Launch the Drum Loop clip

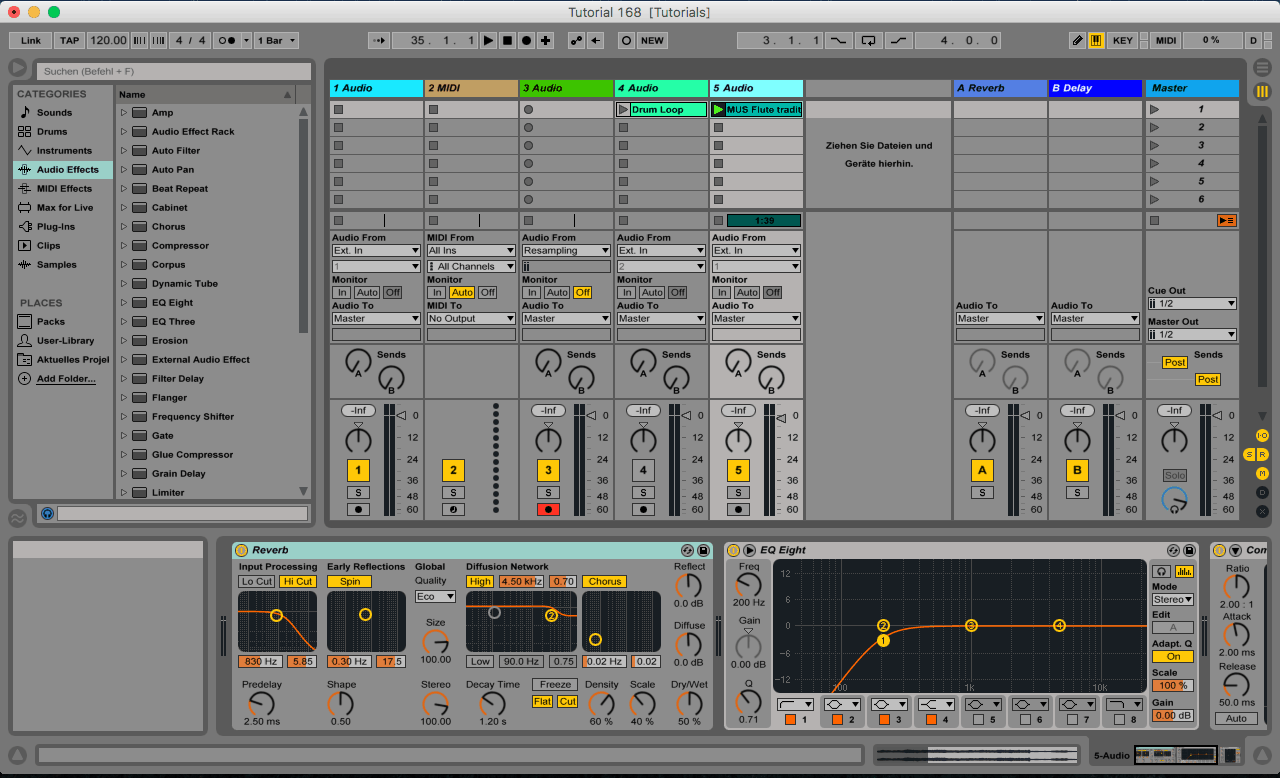623,110
